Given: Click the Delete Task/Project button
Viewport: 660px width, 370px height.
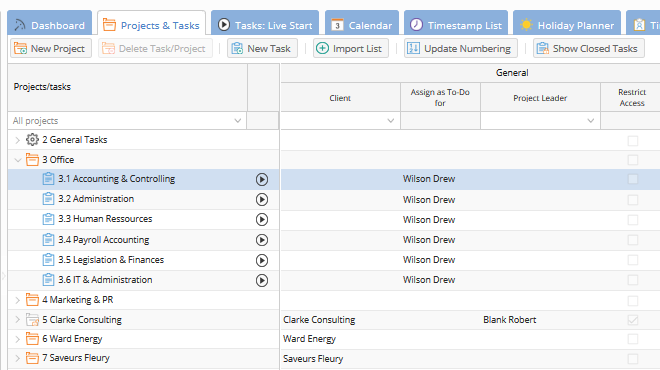Looking at the screenshot, I should coord(155,48).
